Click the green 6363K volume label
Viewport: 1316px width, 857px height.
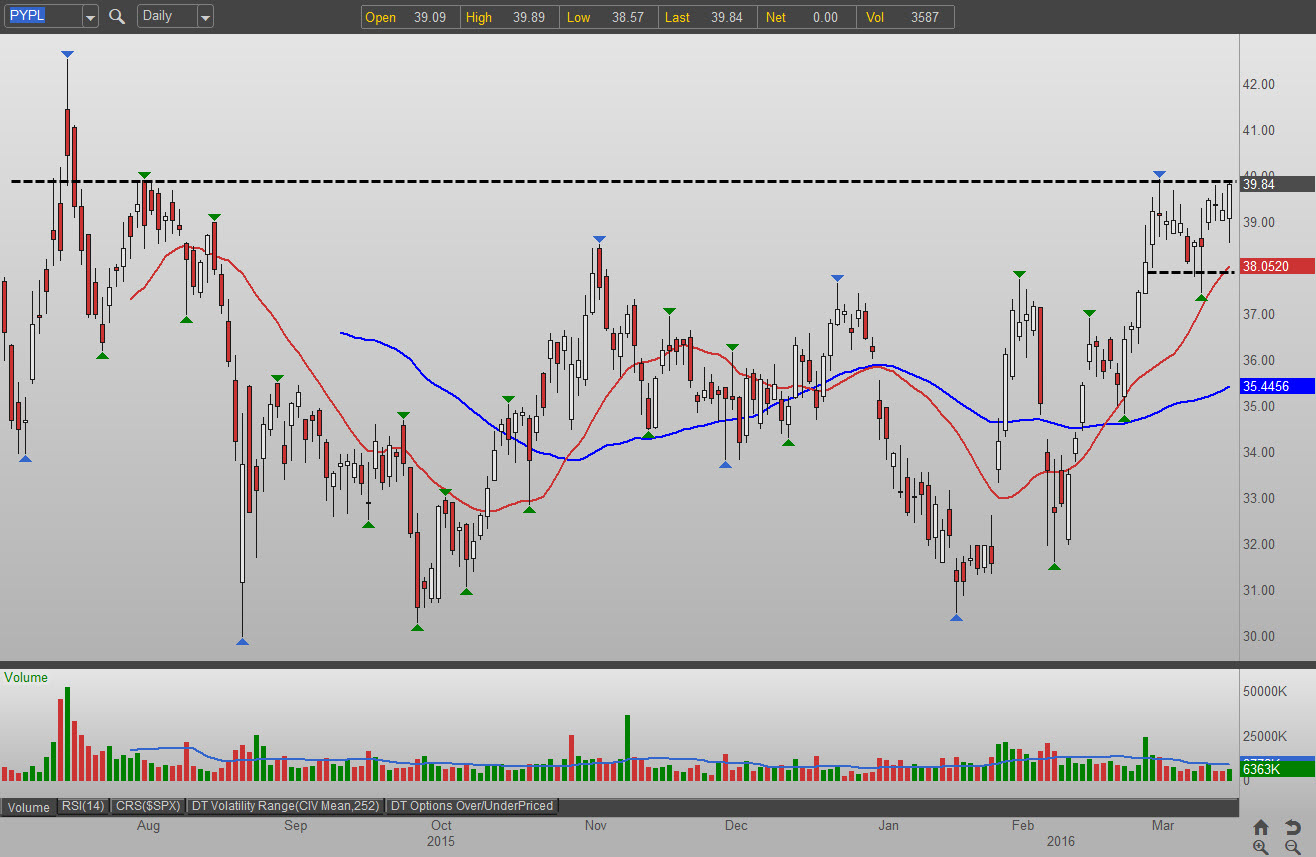[1277, 769]
